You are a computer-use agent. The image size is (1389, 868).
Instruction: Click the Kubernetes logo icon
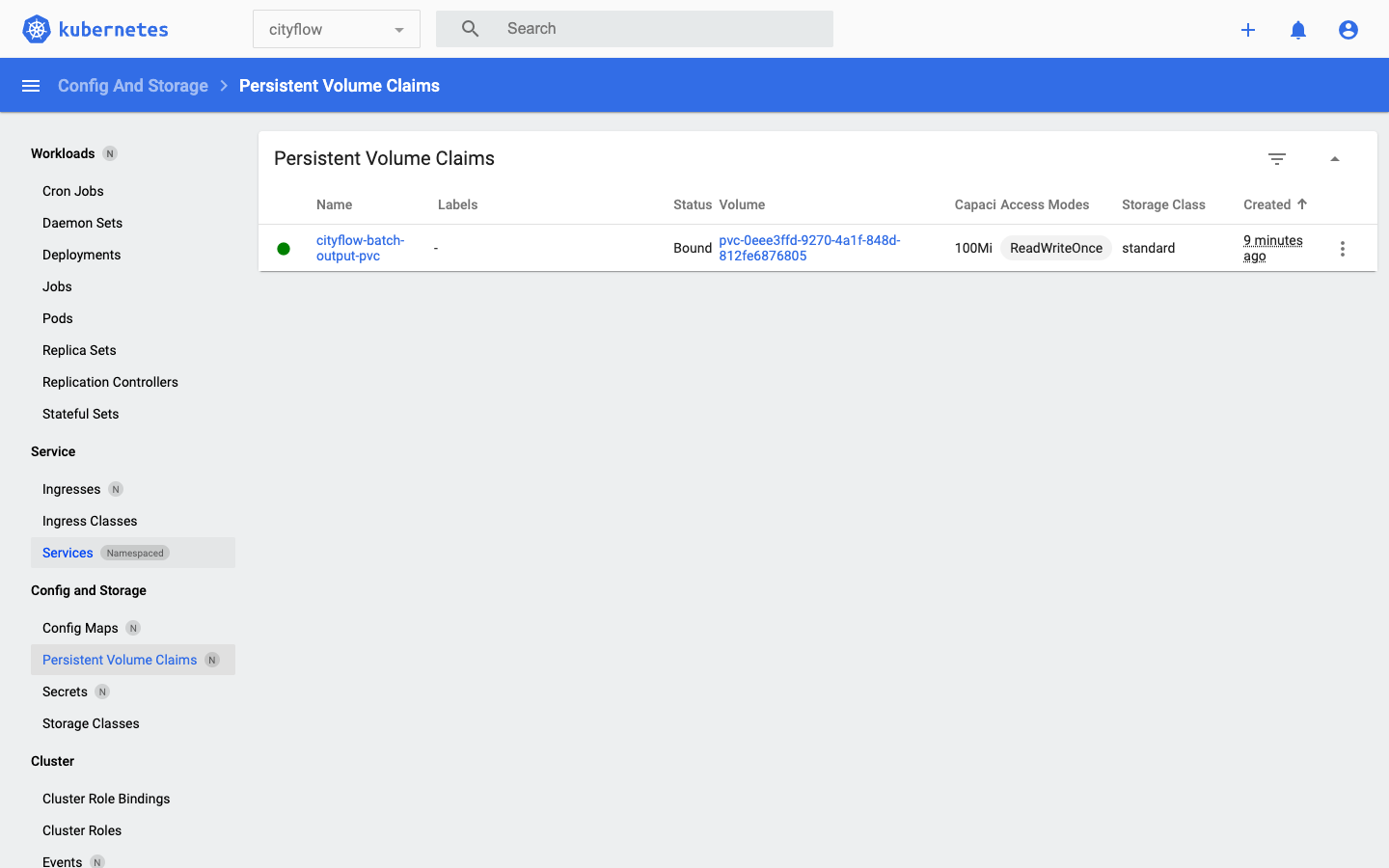click(37, 29)
